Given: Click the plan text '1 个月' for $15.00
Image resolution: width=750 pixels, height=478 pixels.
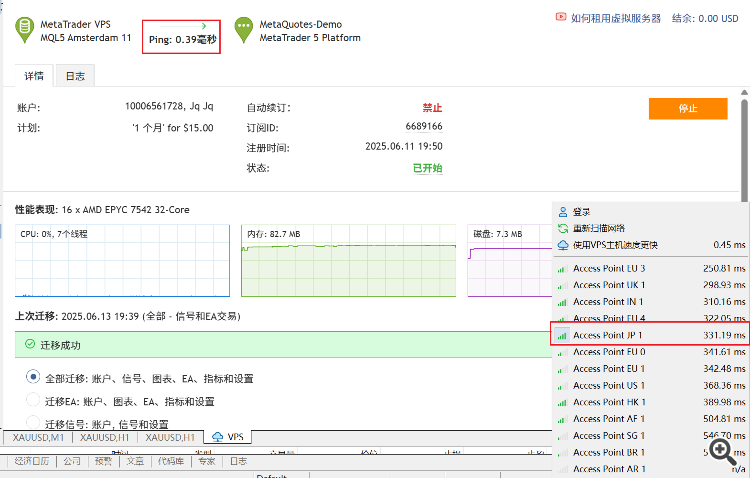Looking at the screenshot, I should (x=173, y=128).
